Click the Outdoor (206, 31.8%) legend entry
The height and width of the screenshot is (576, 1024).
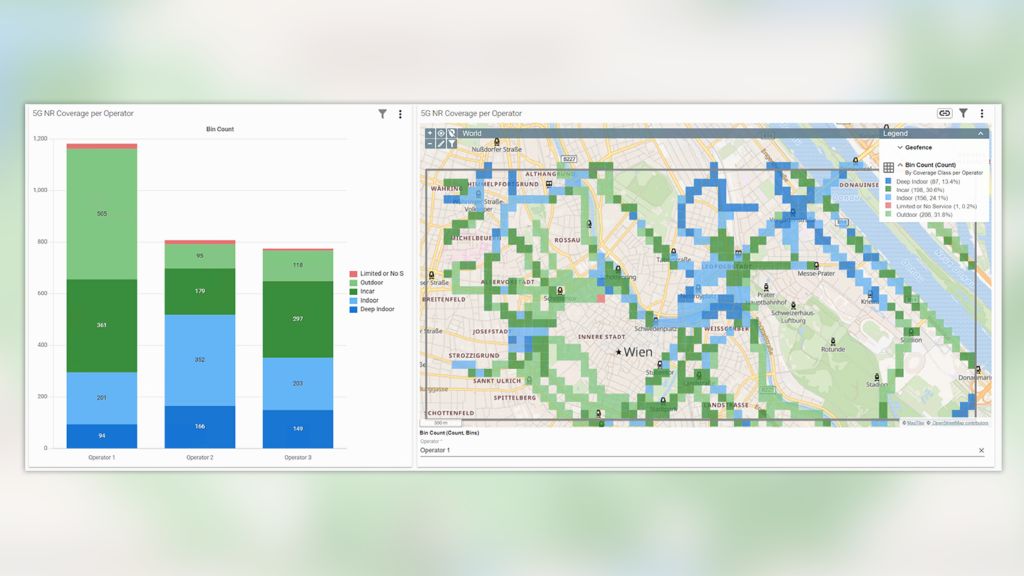(924, 214)
